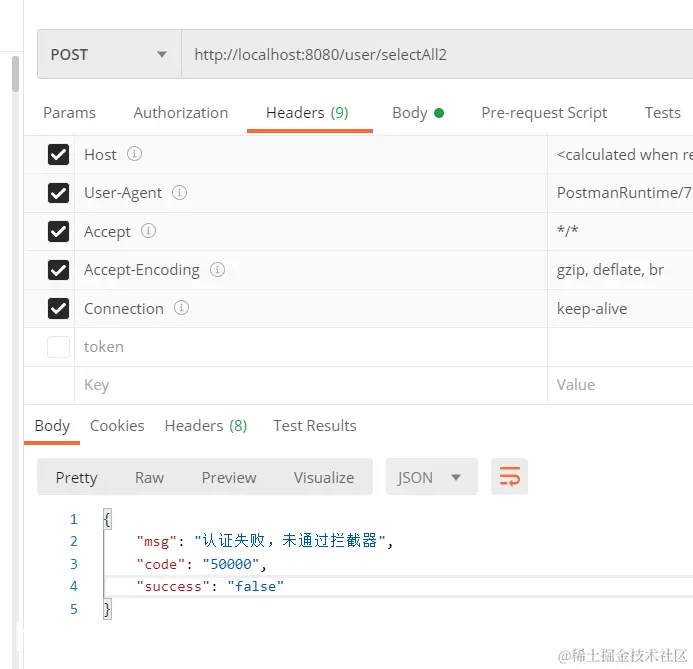The width and height of the screenshot is (693, 669).
Task: Open the JSON format dropdown
Action: tap(431, 477)
